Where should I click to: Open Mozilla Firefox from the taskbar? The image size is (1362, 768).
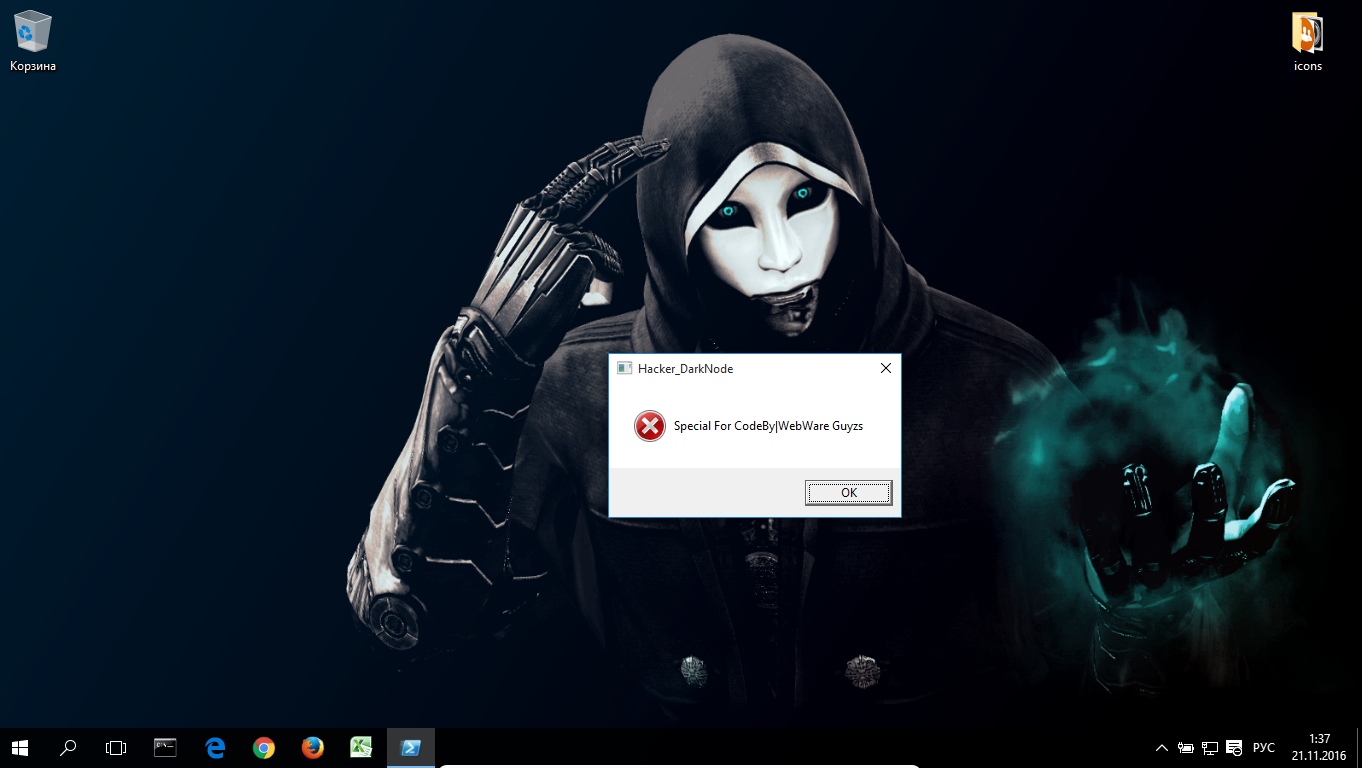click(x=312, y=747)
